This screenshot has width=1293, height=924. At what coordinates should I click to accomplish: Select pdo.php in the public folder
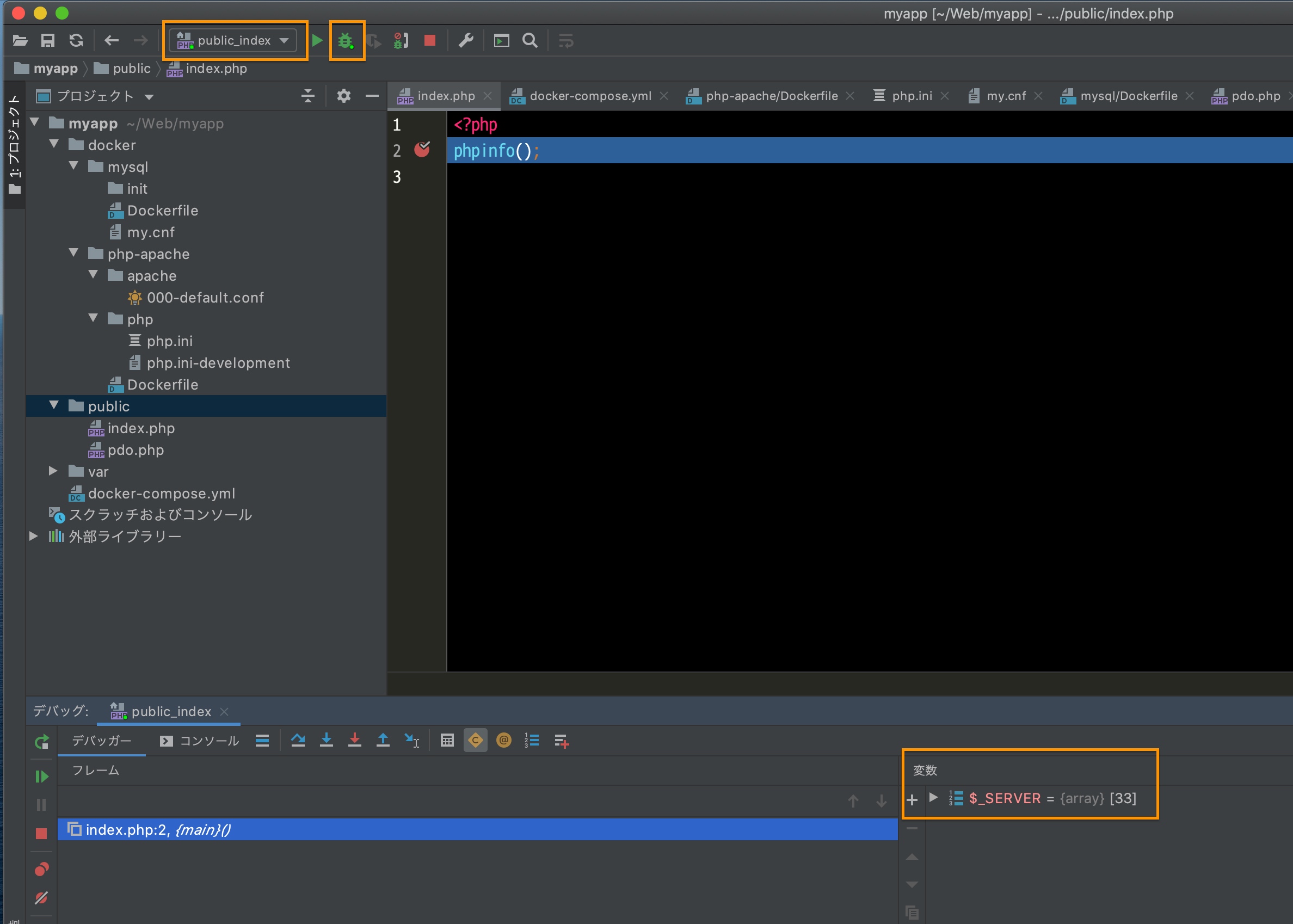pos(136,450)
